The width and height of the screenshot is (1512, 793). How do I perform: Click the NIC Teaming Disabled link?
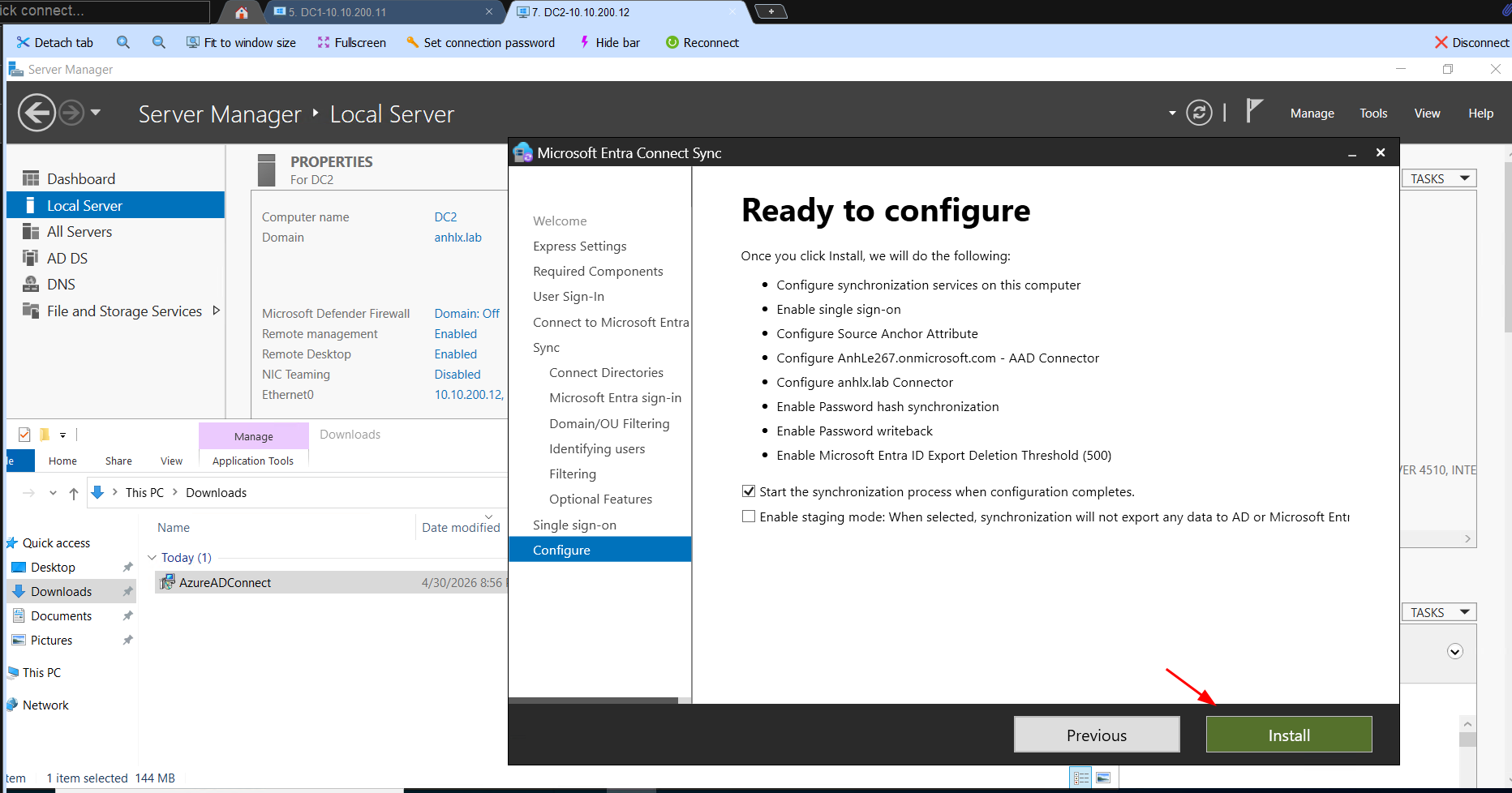tap(457, 375)
